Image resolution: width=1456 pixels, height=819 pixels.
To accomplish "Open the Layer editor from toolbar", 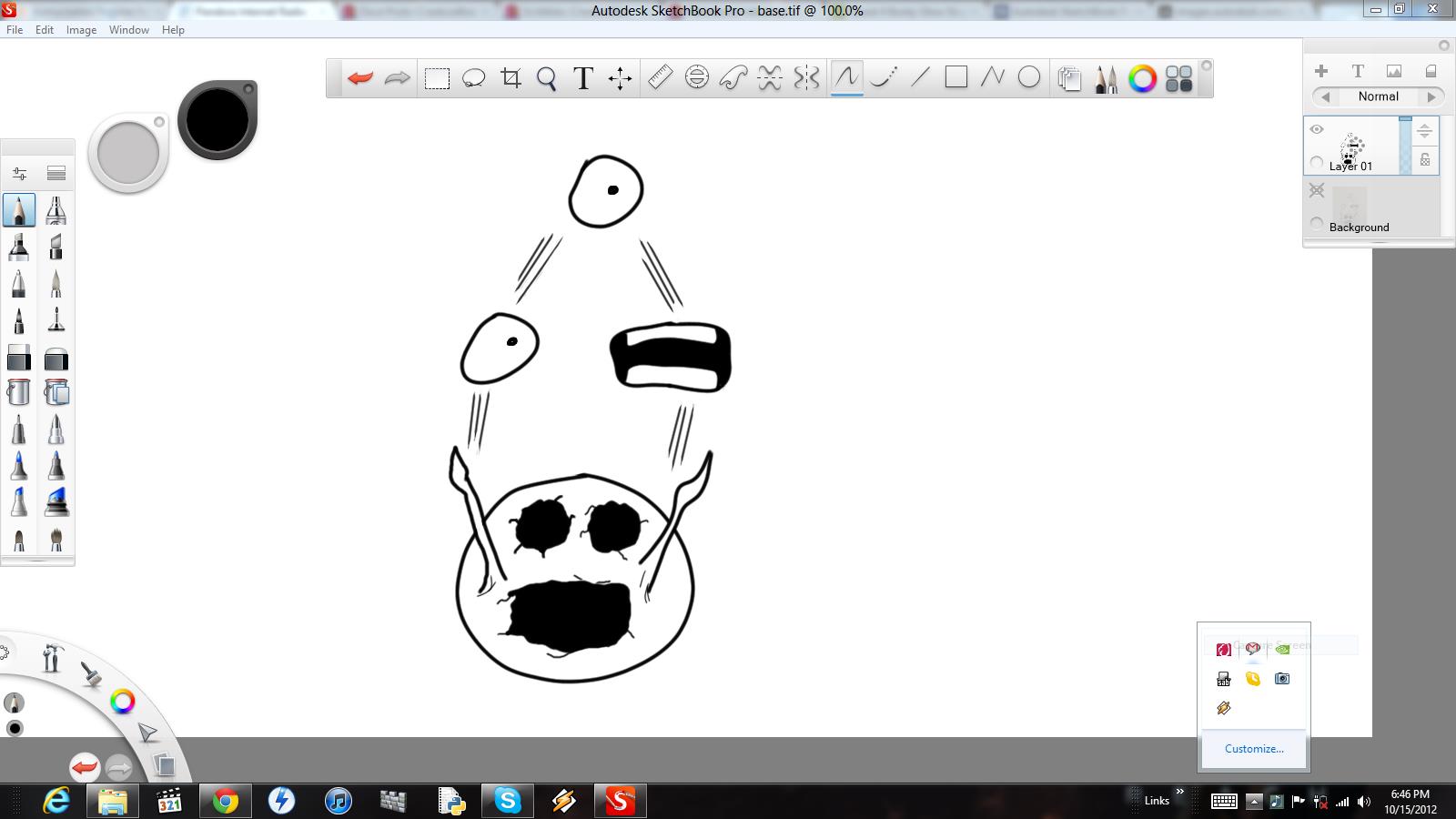I will pos(1070,79).
